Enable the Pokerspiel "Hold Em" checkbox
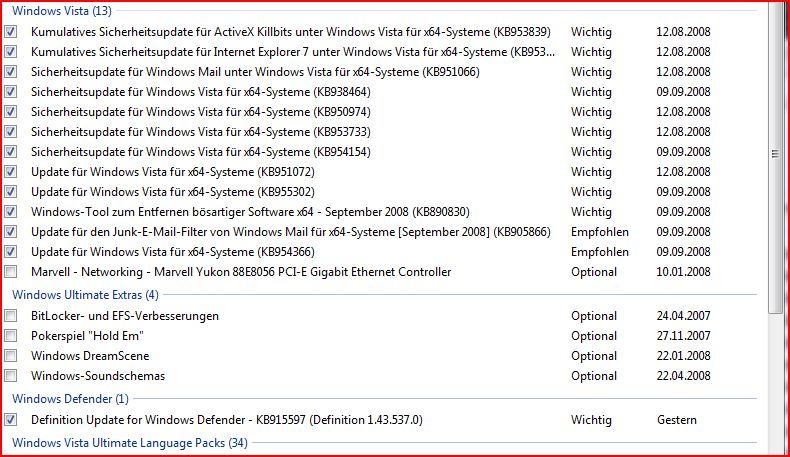The height and width of the screenshot is (457, 790). [x=11, y=336]
